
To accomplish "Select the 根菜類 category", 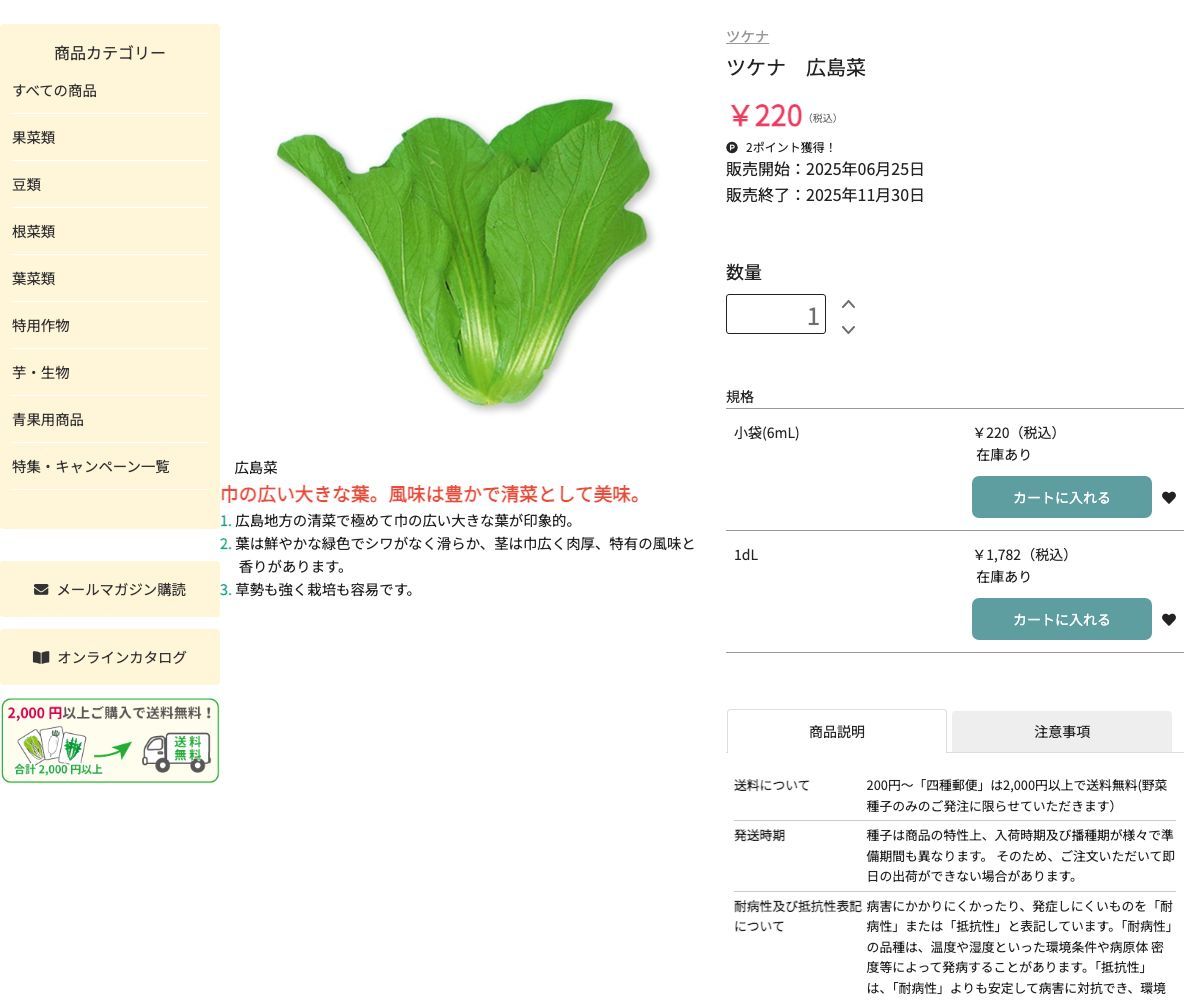I will click(x=34, y=232).
